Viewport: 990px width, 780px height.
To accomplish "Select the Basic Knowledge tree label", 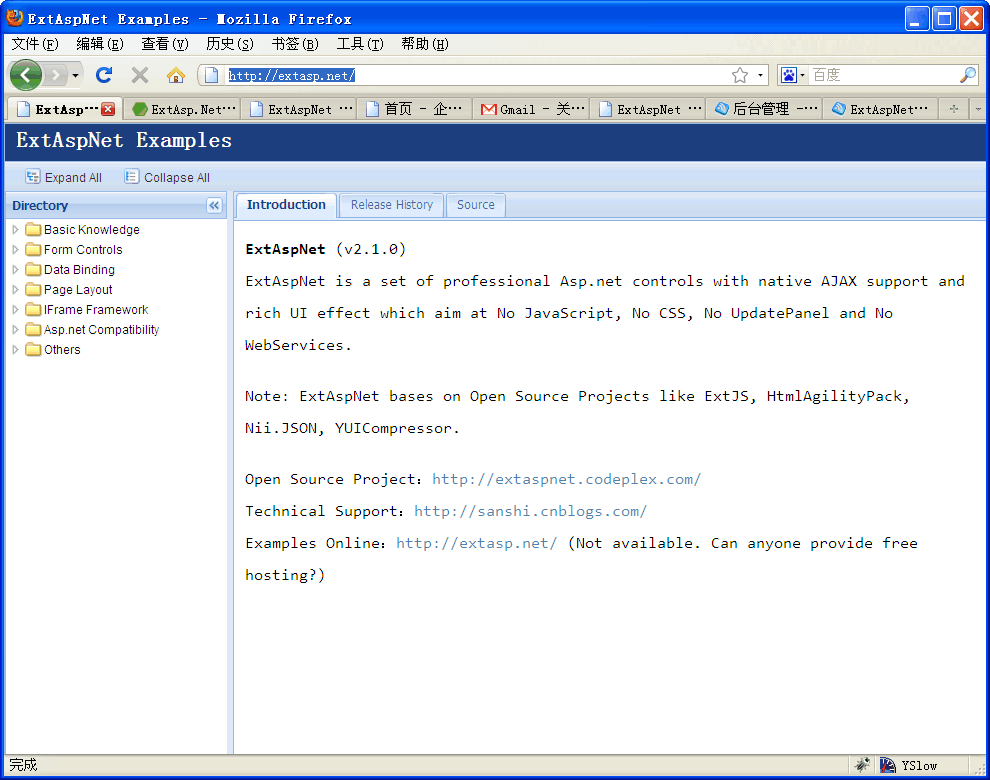I will (x=92, y=230).
